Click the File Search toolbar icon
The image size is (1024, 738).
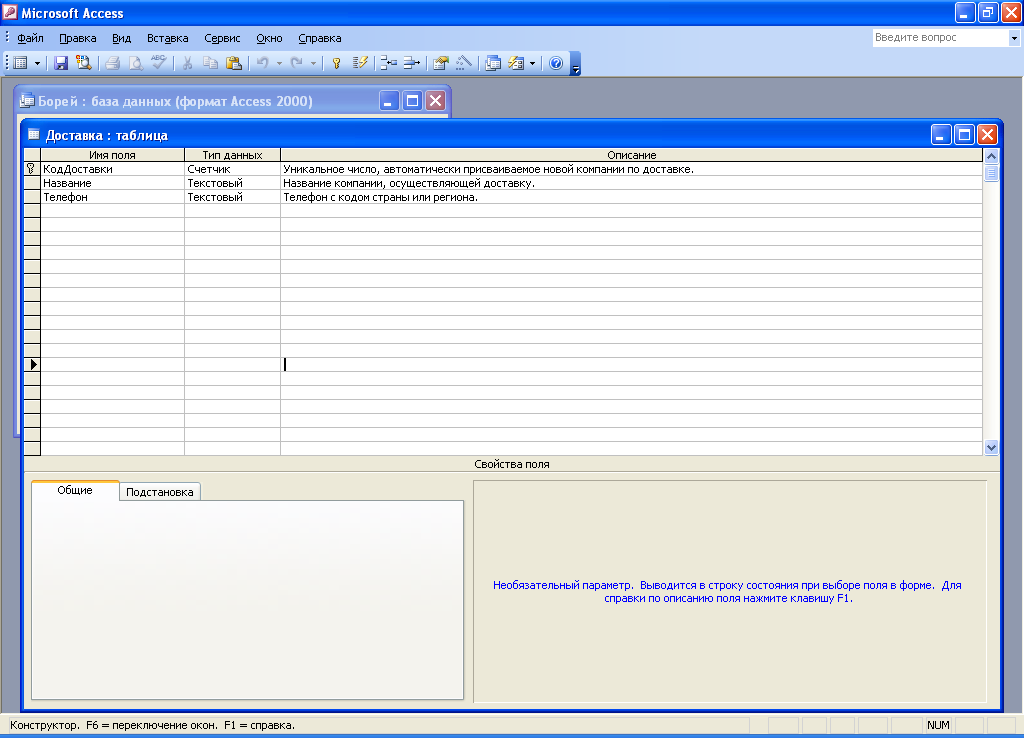84,63
